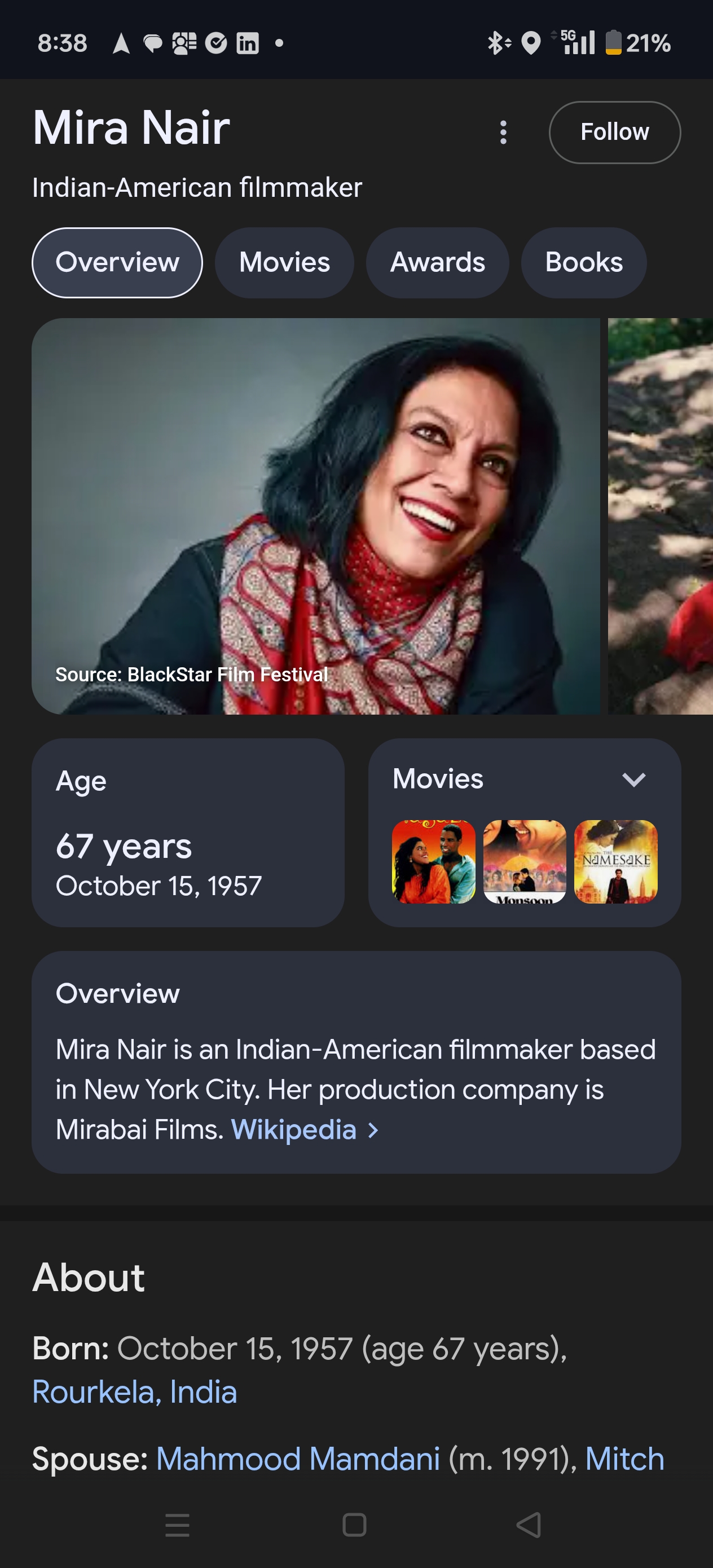Switch to the Awards tab chip
Image resolution: width=713 pixels, height=1568 pixels.
pyautogui.click(x=437, y=262)
